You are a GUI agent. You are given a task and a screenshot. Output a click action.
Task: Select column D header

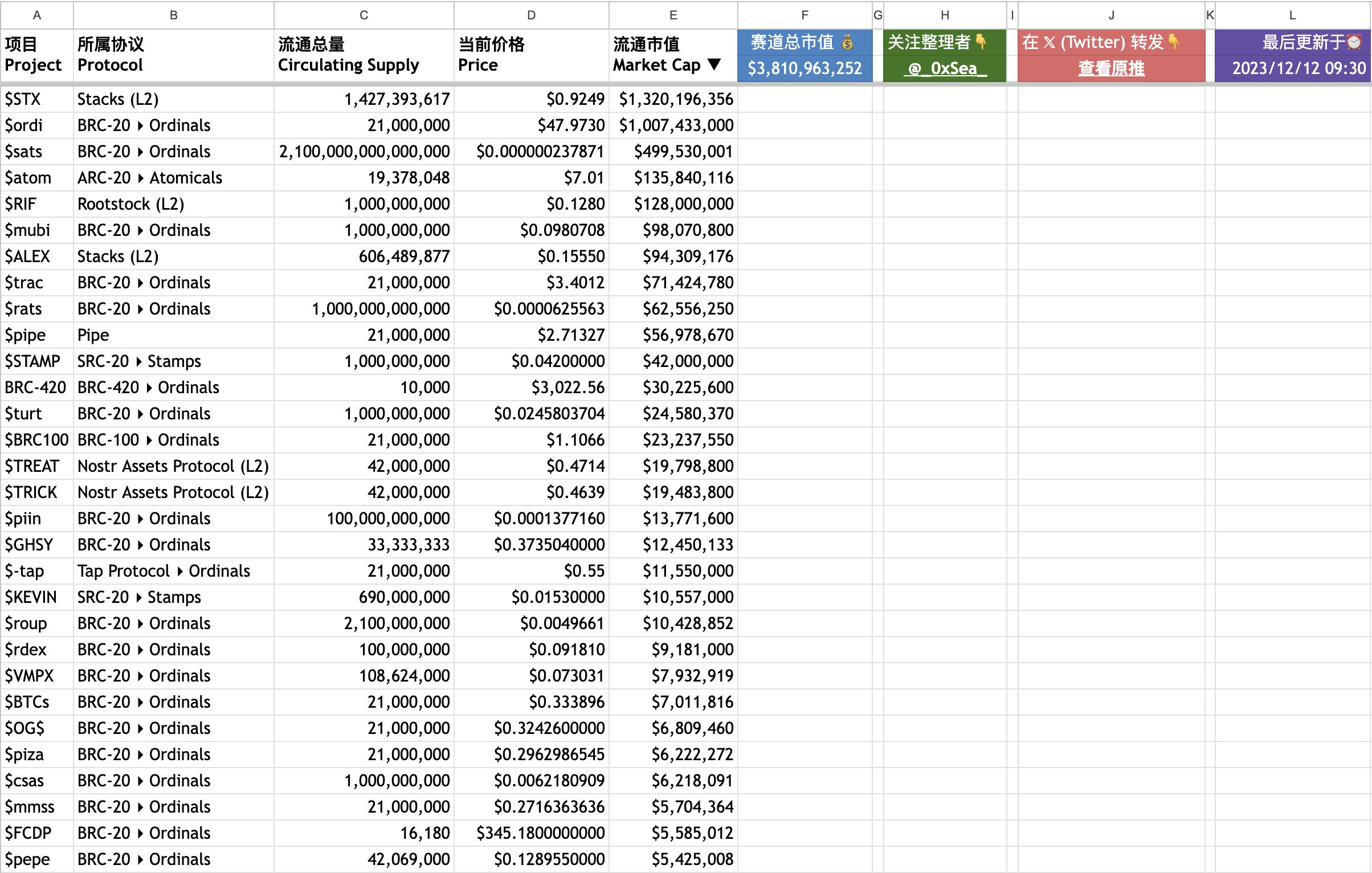click(x=532, y=15)
